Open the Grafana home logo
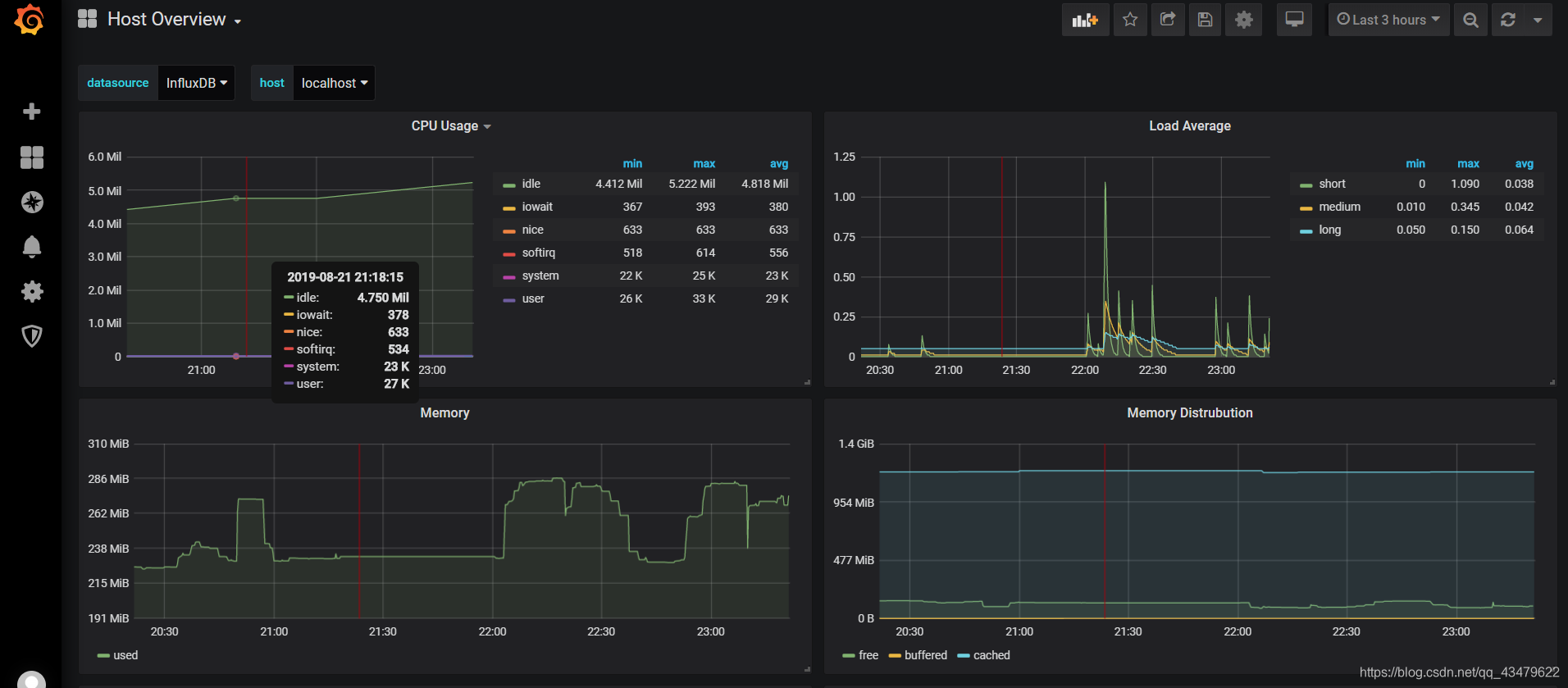Image resolution: width=1568 pixels, height=688 pixels. click(x=30, y=20)
